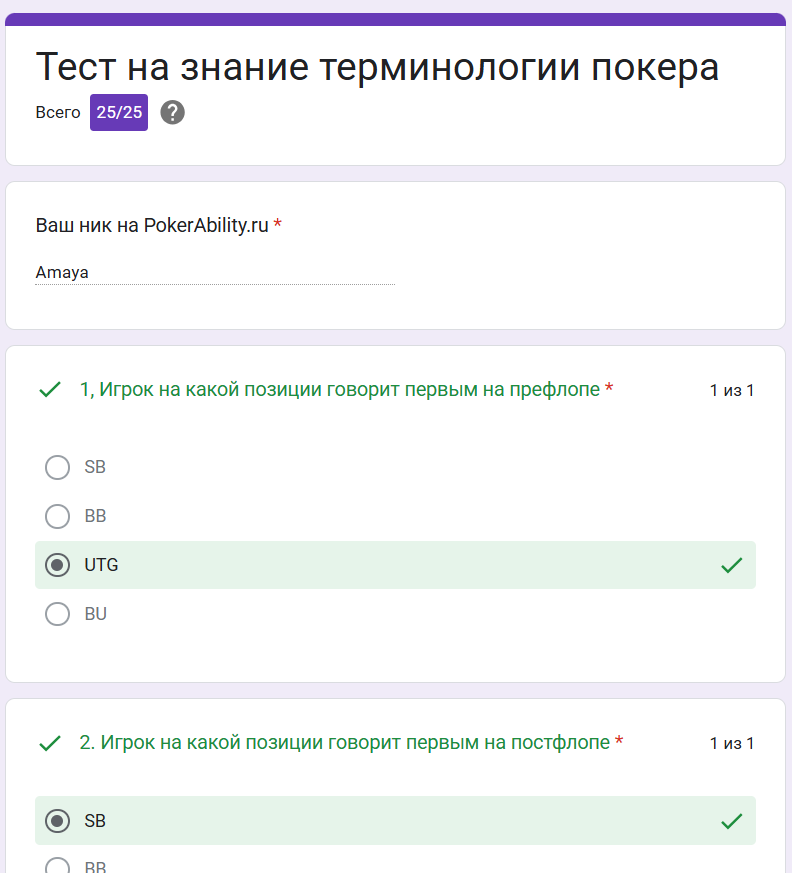
Task: Select the SB option in question 2
Action: 57,821
